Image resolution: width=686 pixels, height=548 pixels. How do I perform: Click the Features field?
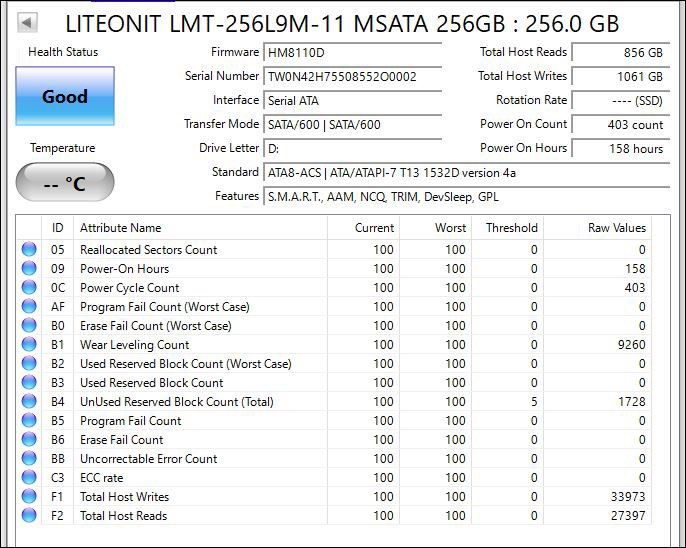click(466, 197)
